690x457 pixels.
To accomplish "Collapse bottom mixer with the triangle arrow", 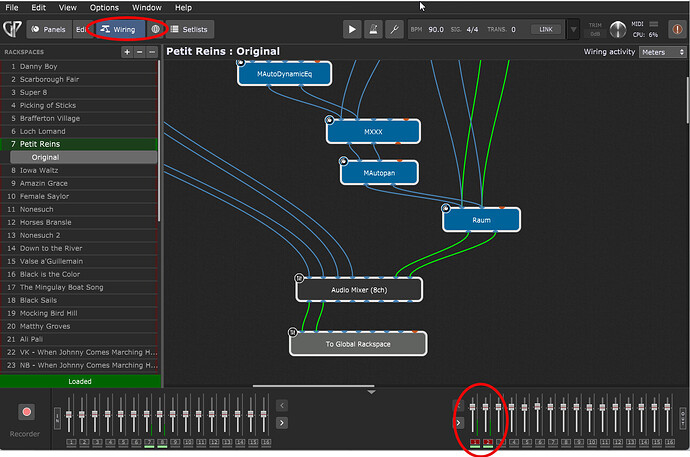I will [x=371, y=391].
